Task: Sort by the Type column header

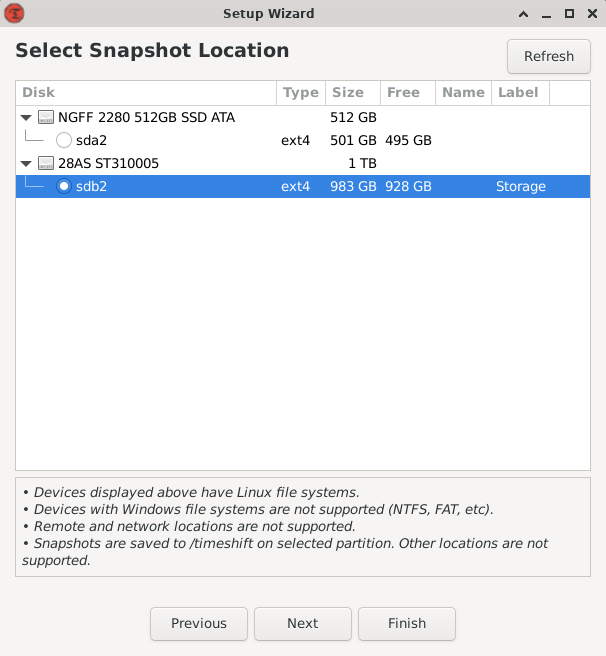Action: click(x=300, y=93)
